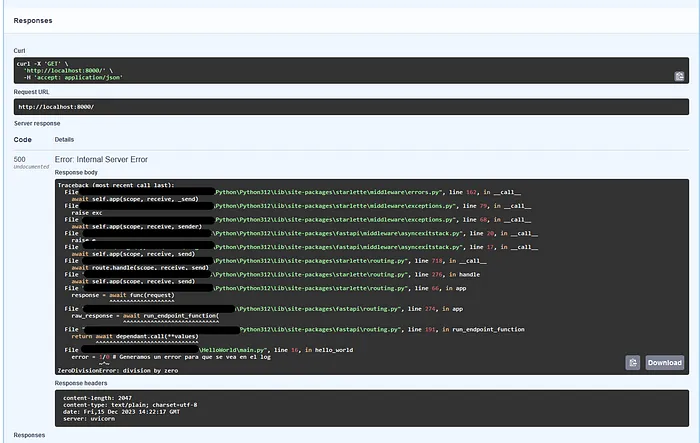This screenshot has width=700, height=443.
Task: Select the Request URL http://localhost:8000/ text
Action: [56, 107]
